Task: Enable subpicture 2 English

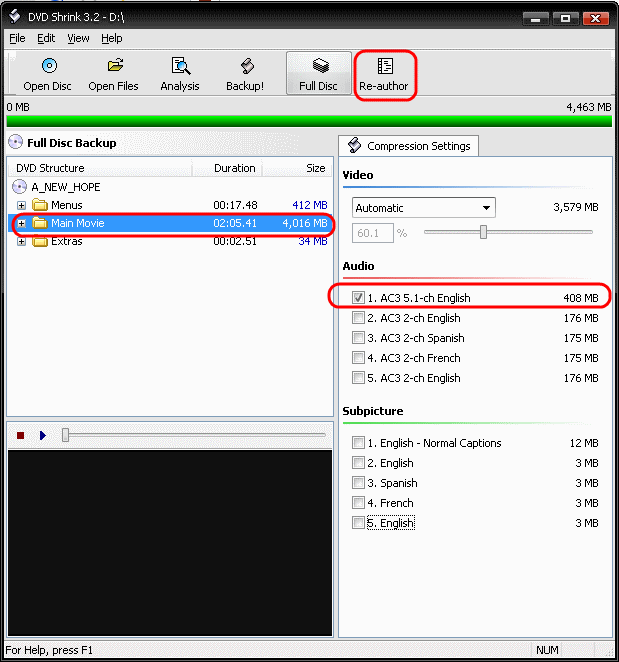Action: 358,463
